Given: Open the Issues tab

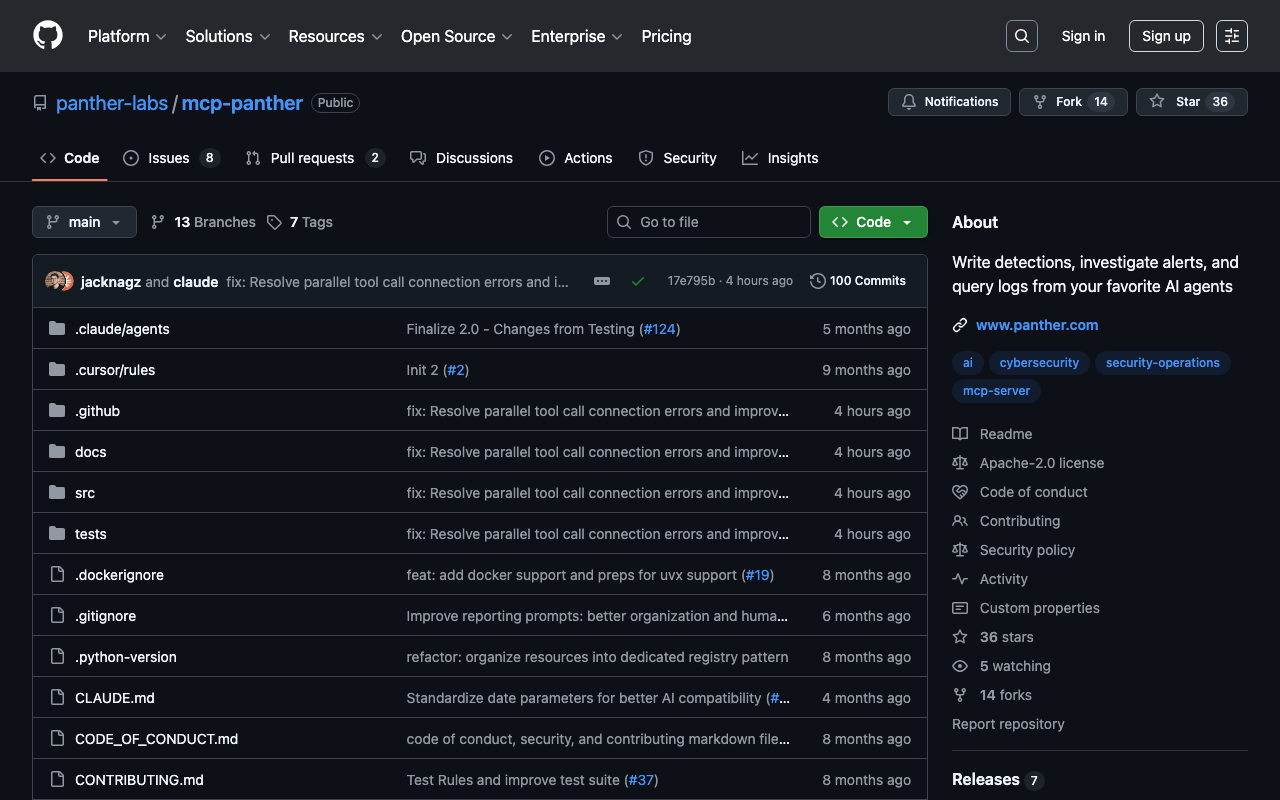Looking at the screenshot, I should click(168, 158).
